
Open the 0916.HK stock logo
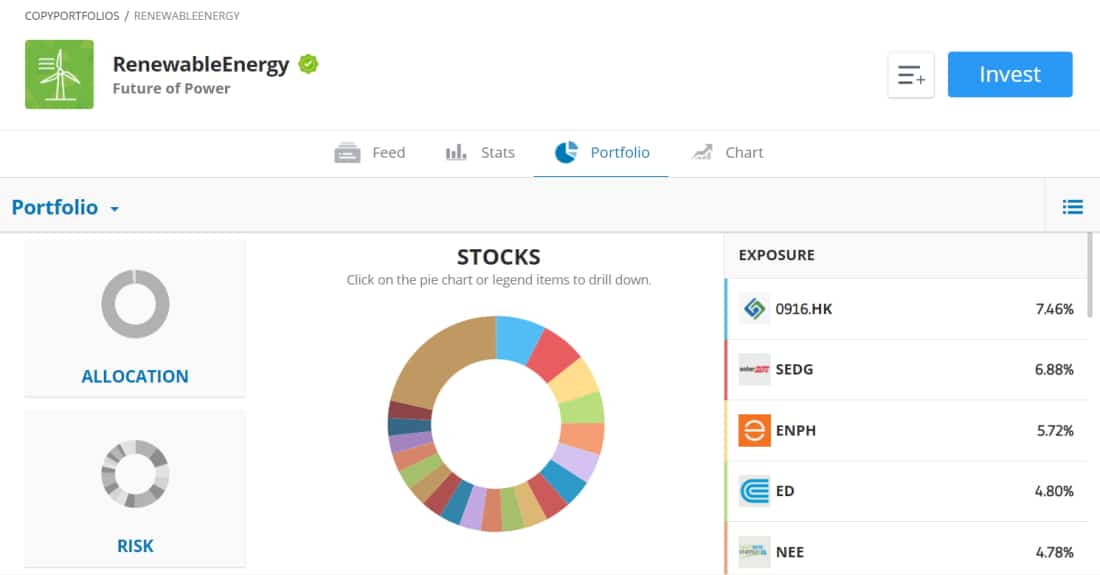754,309
